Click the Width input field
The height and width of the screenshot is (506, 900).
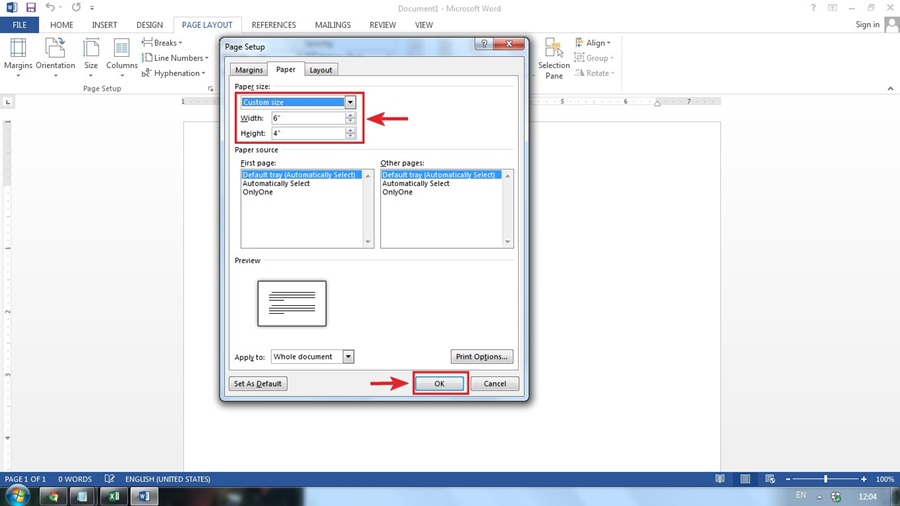click(x=308, y=118)
